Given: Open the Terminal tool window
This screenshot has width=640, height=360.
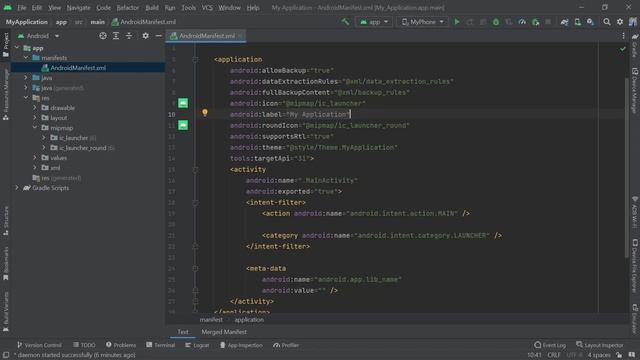Looking at the screenshot, I should click(160, 345).
